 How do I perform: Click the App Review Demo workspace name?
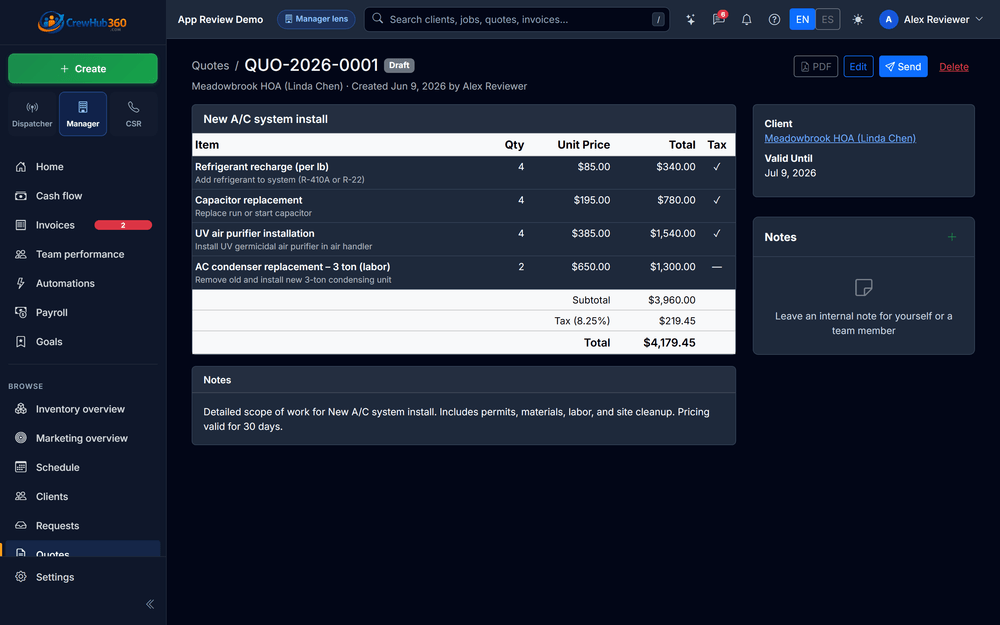pos(220,19)
